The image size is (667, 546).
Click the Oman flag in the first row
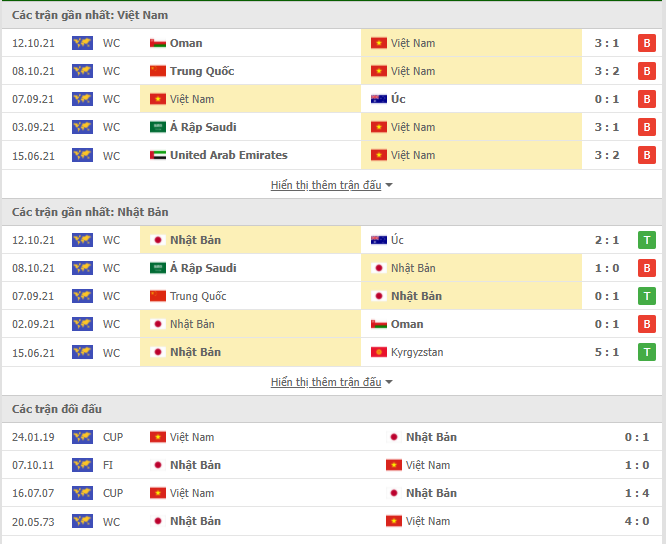(158, 43)
